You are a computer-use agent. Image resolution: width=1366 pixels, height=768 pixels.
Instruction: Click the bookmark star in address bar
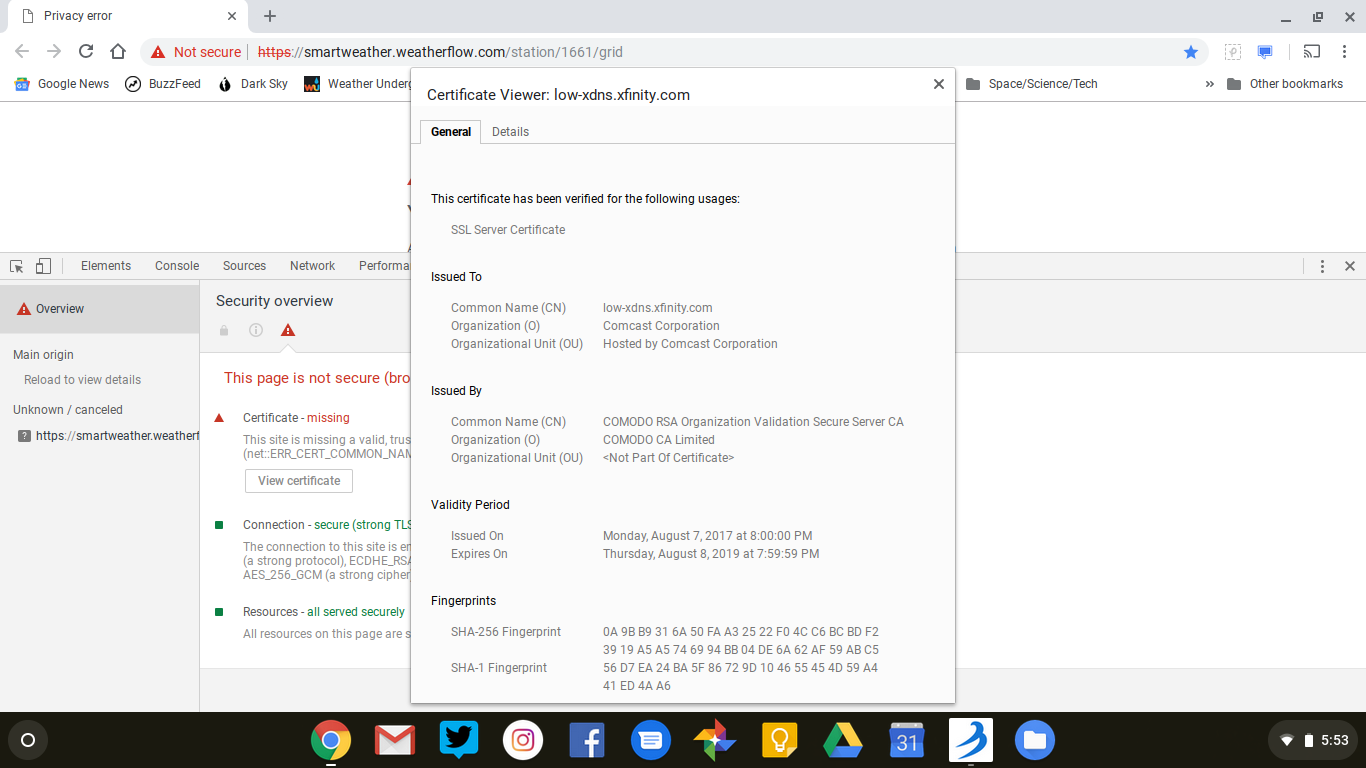point(1191,52)
